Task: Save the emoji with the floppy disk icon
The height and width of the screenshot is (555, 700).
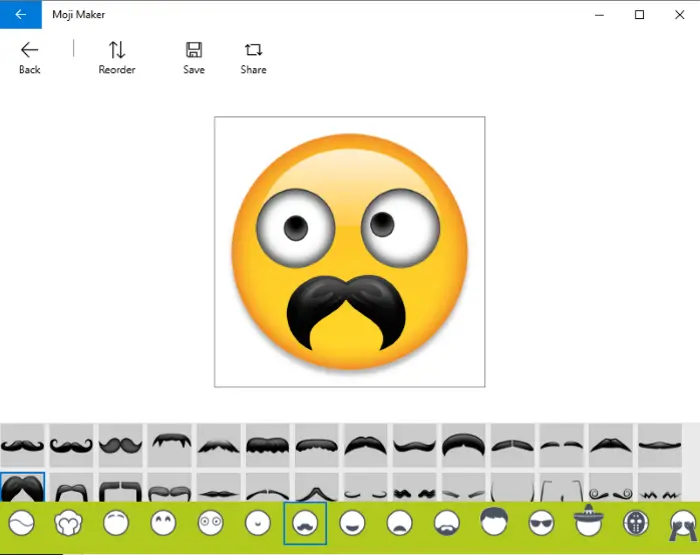Action: pyautogui.click(x=194, y=58)
